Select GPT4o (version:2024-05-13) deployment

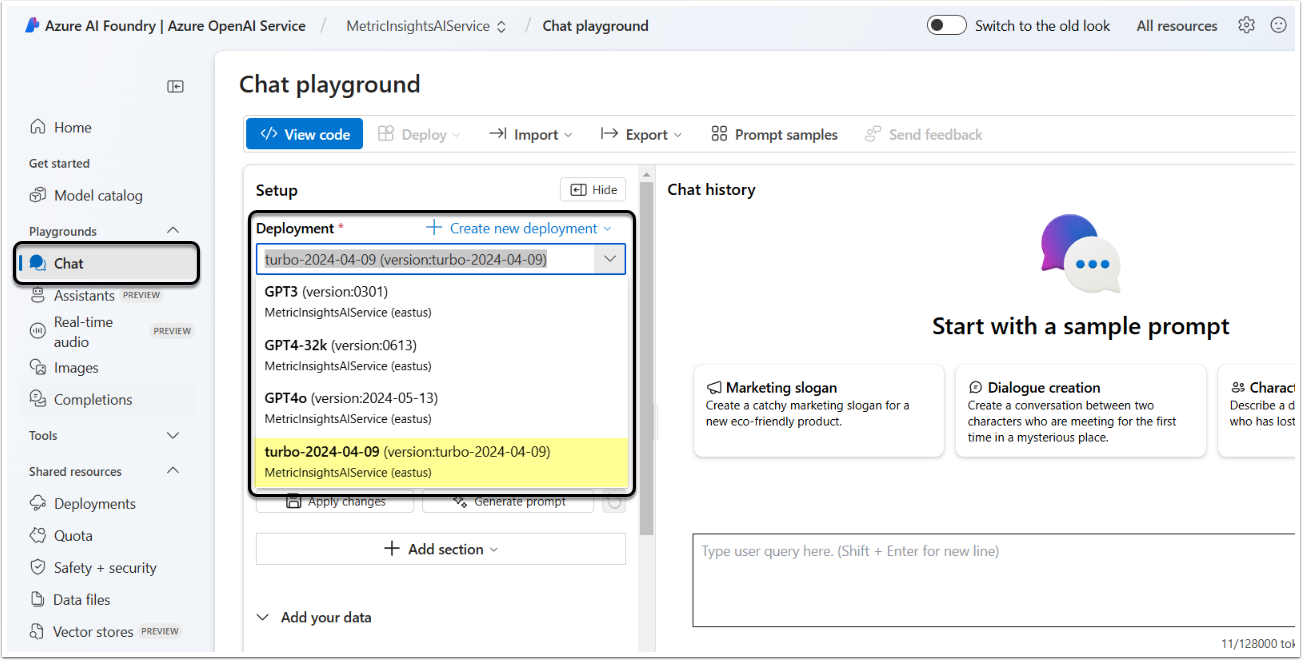pos(441,408)
